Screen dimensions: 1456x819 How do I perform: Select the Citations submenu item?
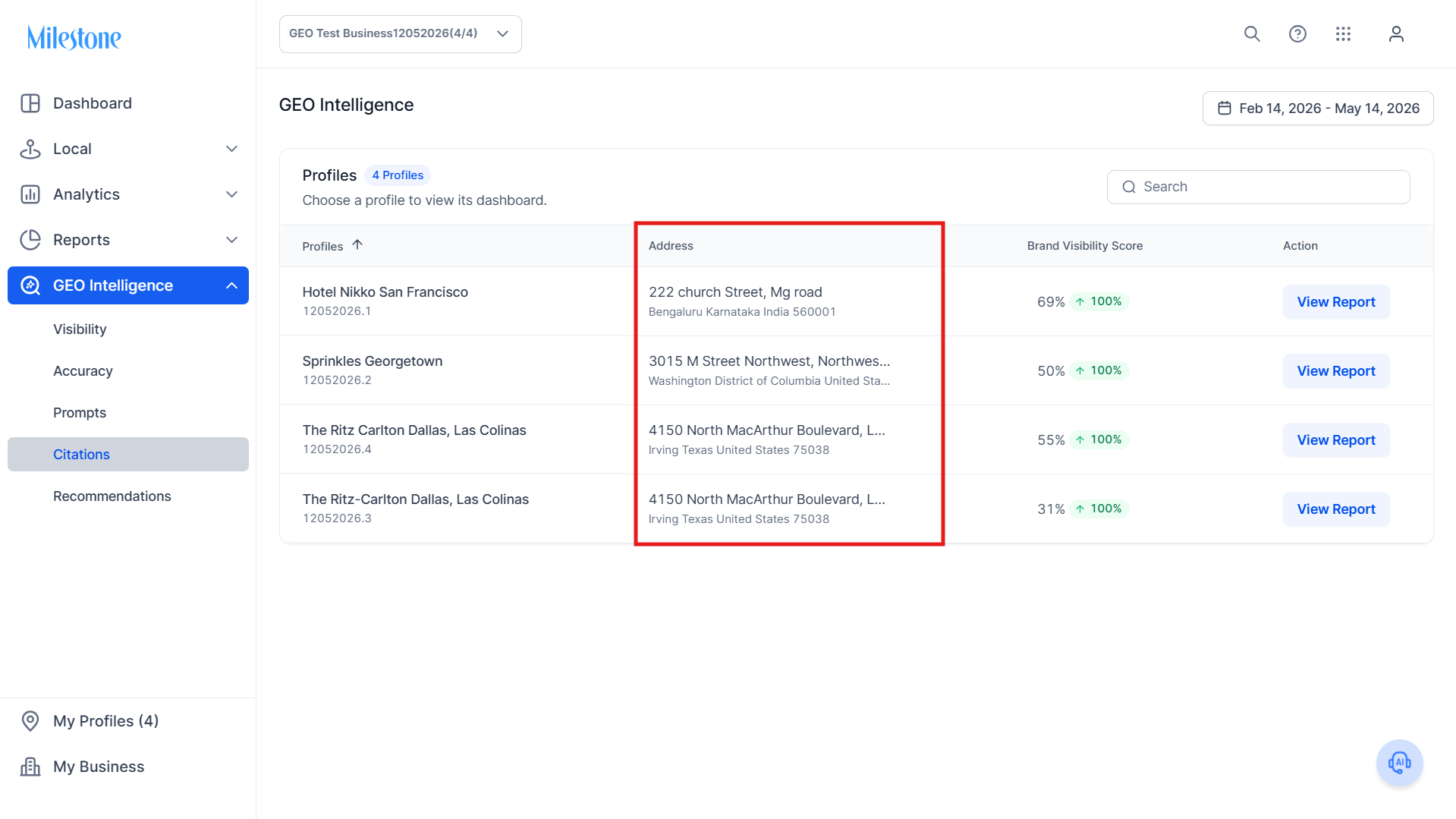coord(128,454)
